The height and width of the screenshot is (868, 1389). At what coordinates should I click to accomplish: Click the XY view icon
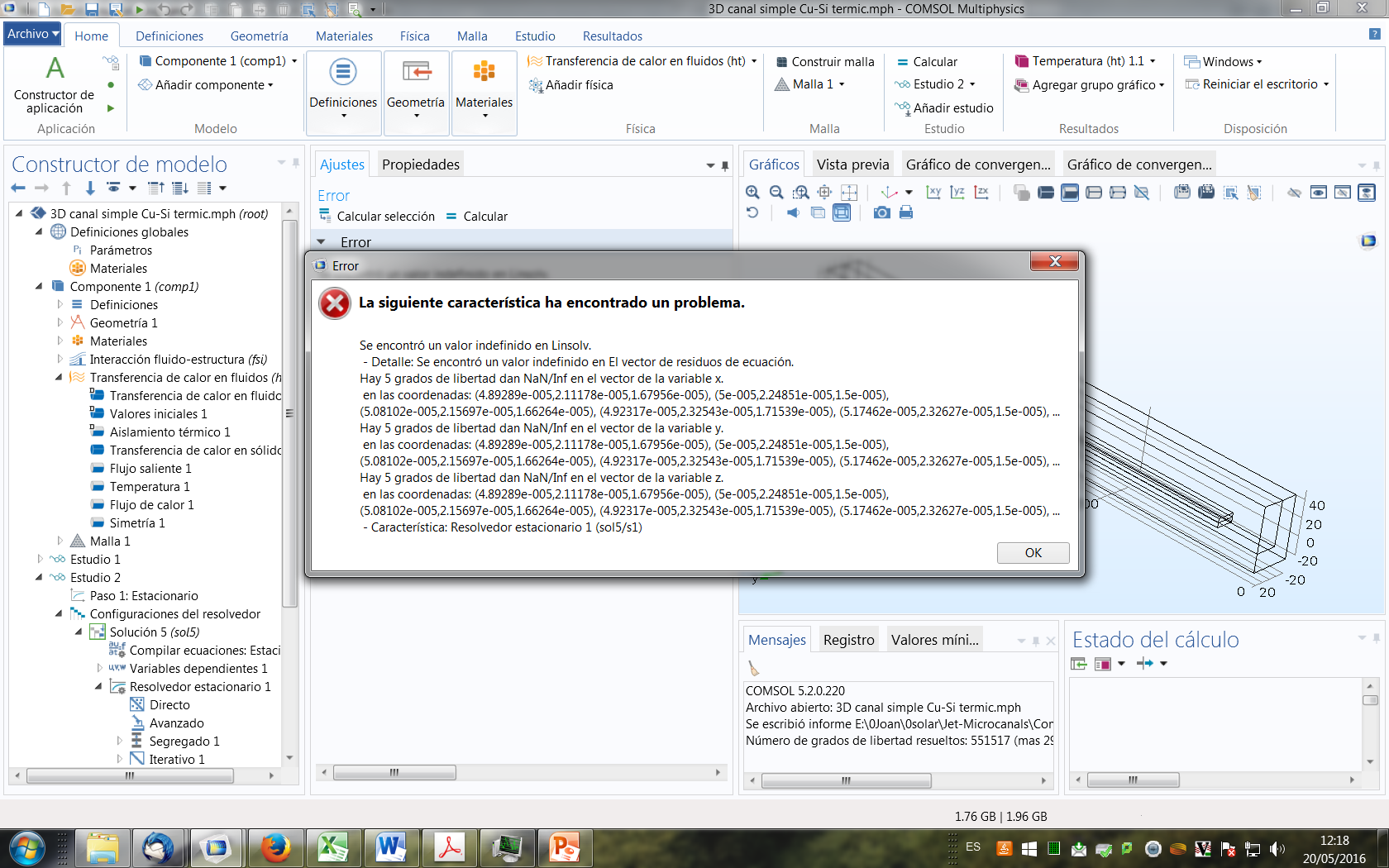tap(933, 193)
